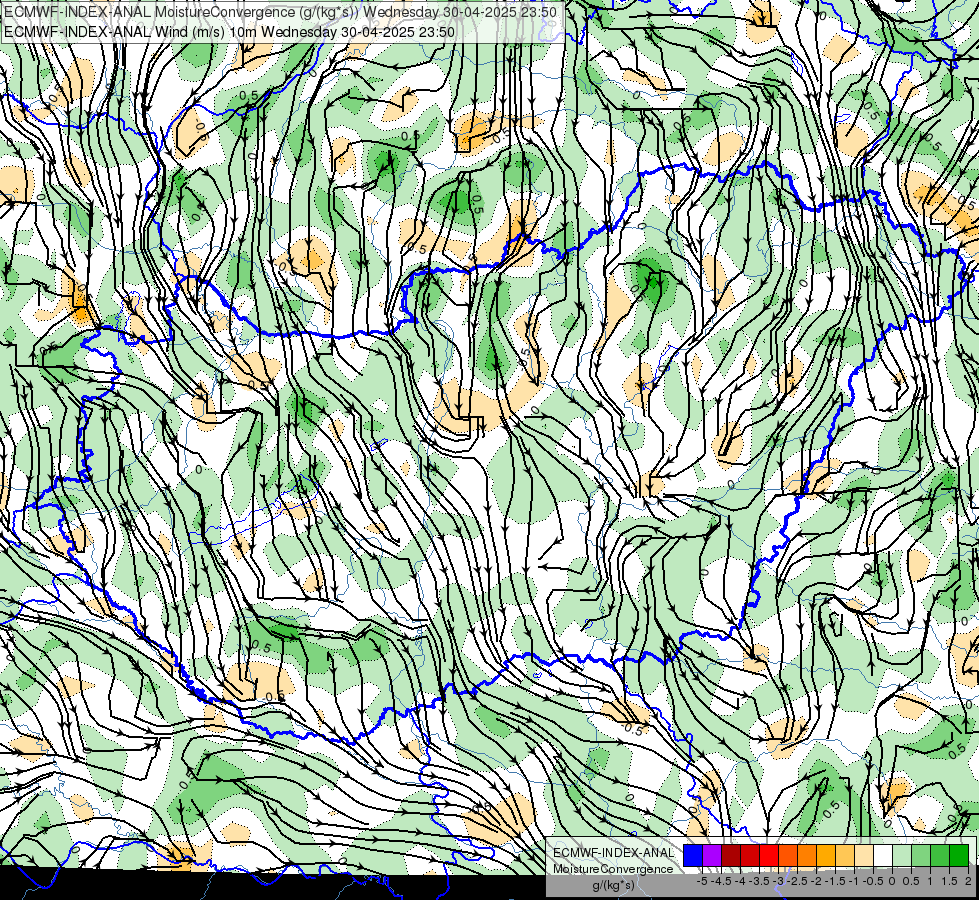Select the legend label ECMWF-INDEX-ANAL
The image size is (979, 900).
pyautogui.click(x=614, y=853)
